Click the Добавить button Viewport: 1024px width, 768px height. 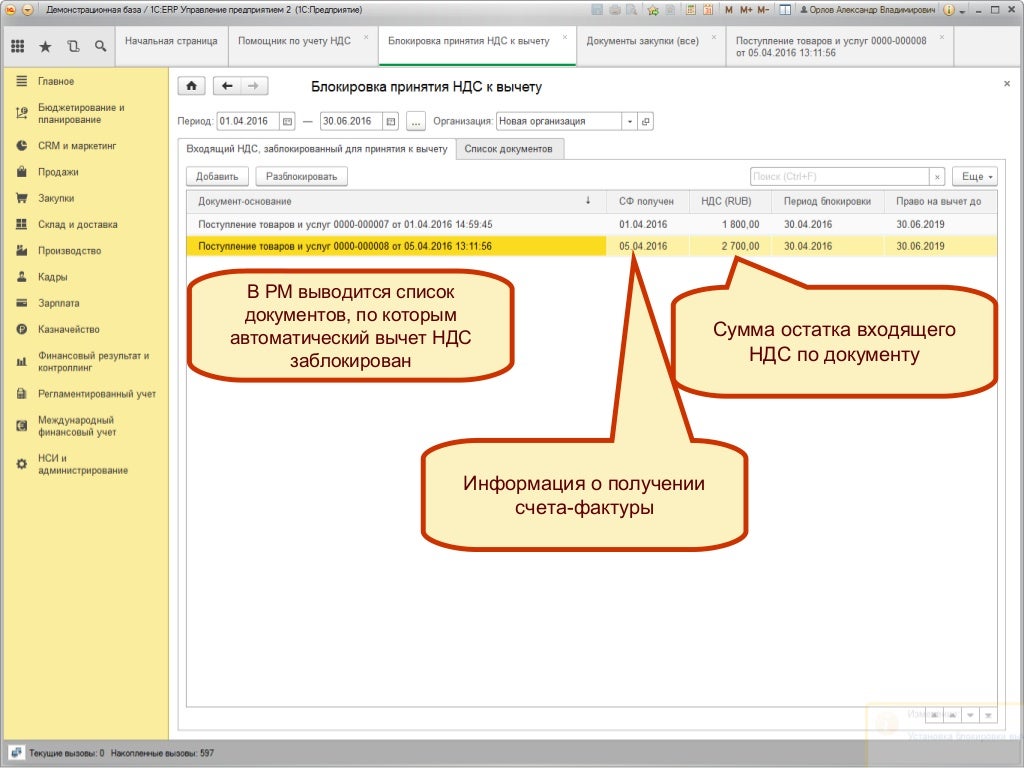point(217,177)
